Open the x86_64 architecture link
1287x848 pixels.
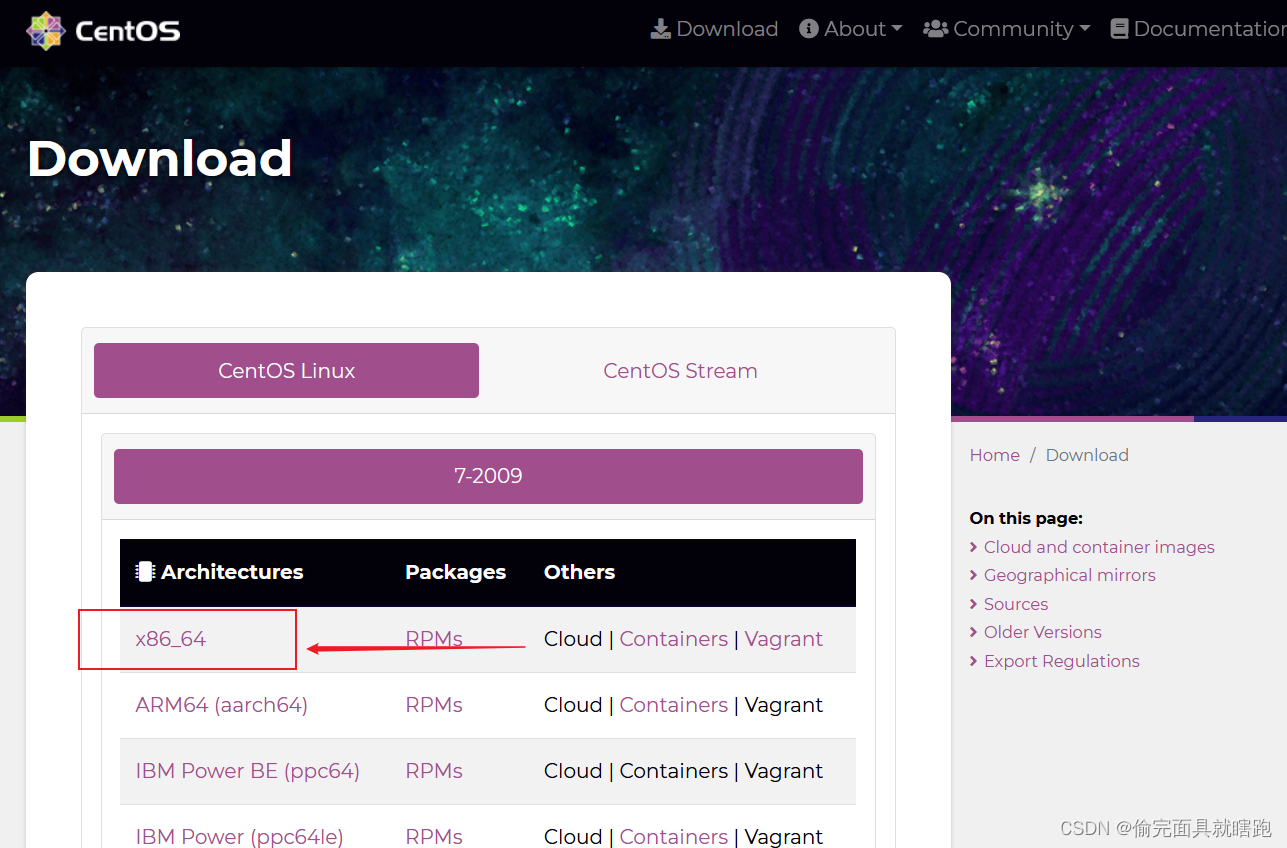point(171,639)
